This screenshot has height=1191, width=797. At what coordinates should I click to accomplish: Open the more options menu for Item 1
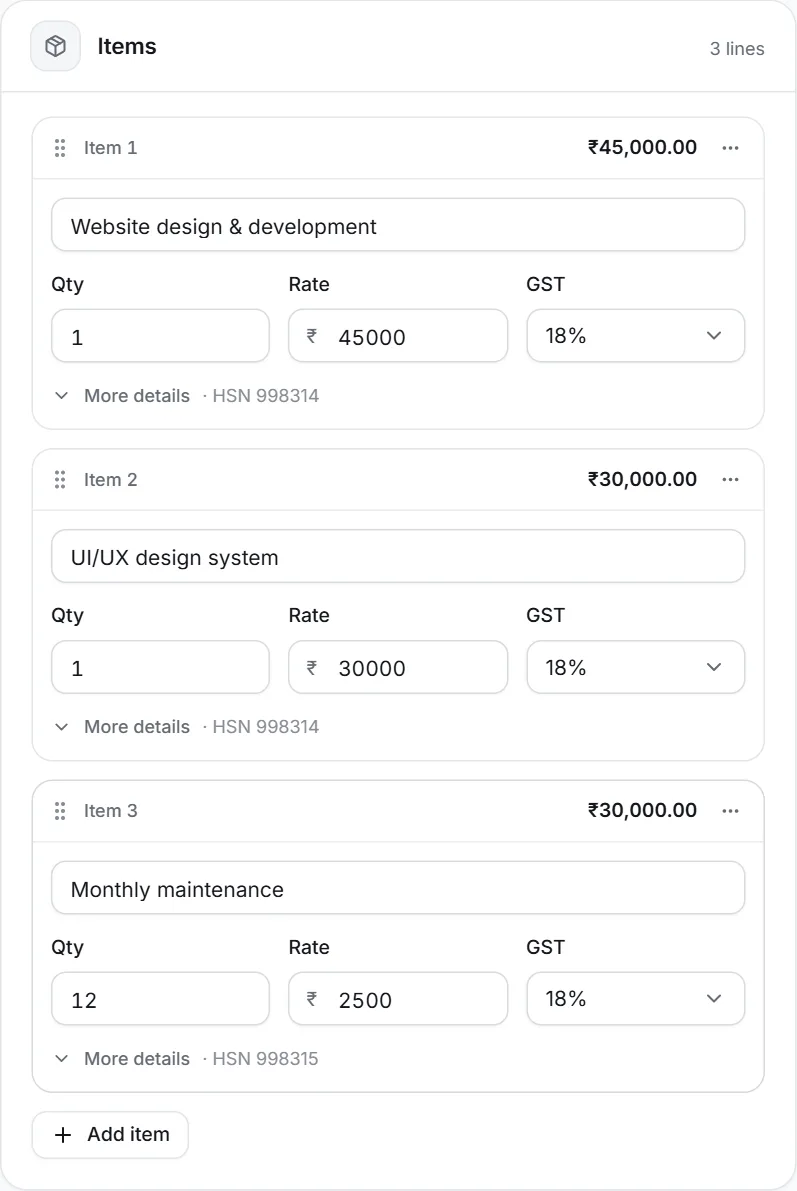pos(730,147)
